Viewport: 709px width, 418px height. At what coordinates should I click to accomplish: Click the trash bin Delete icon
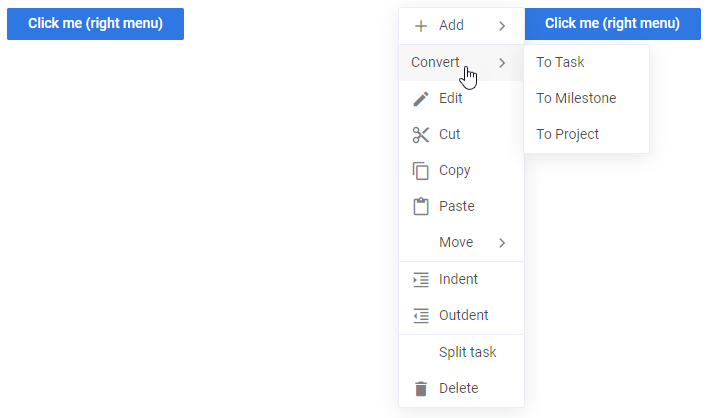tap(421, 388)
